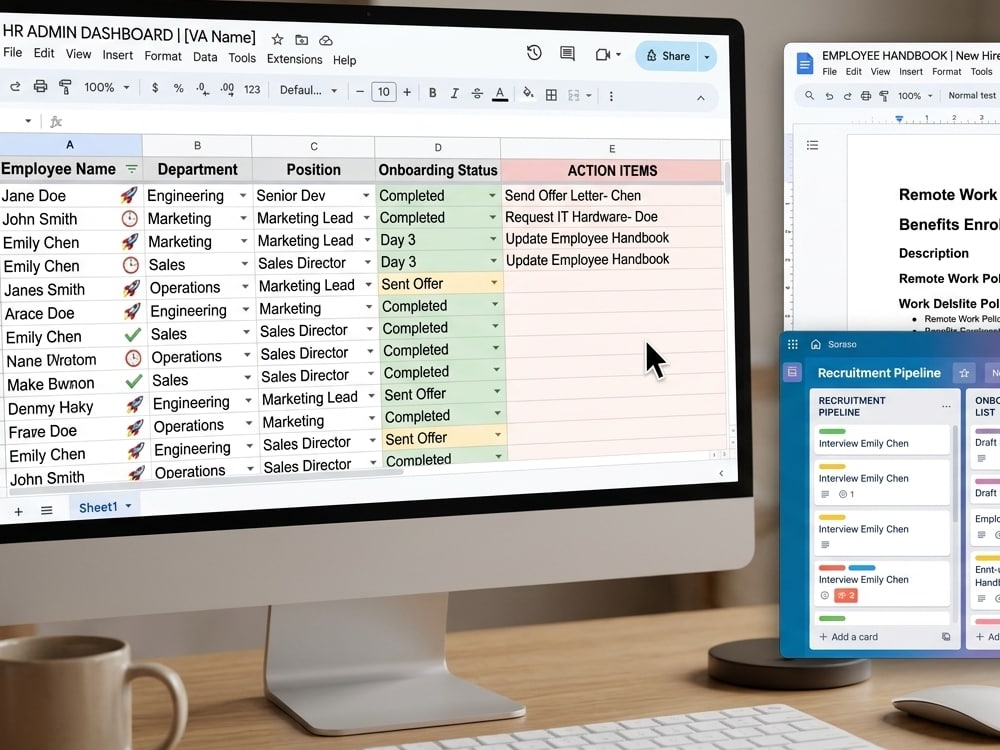Viewport: 1000px width, 750px height.
Task: Open the Sheet1 tab dropdown arrow
Action: click(x=129, y=506)
